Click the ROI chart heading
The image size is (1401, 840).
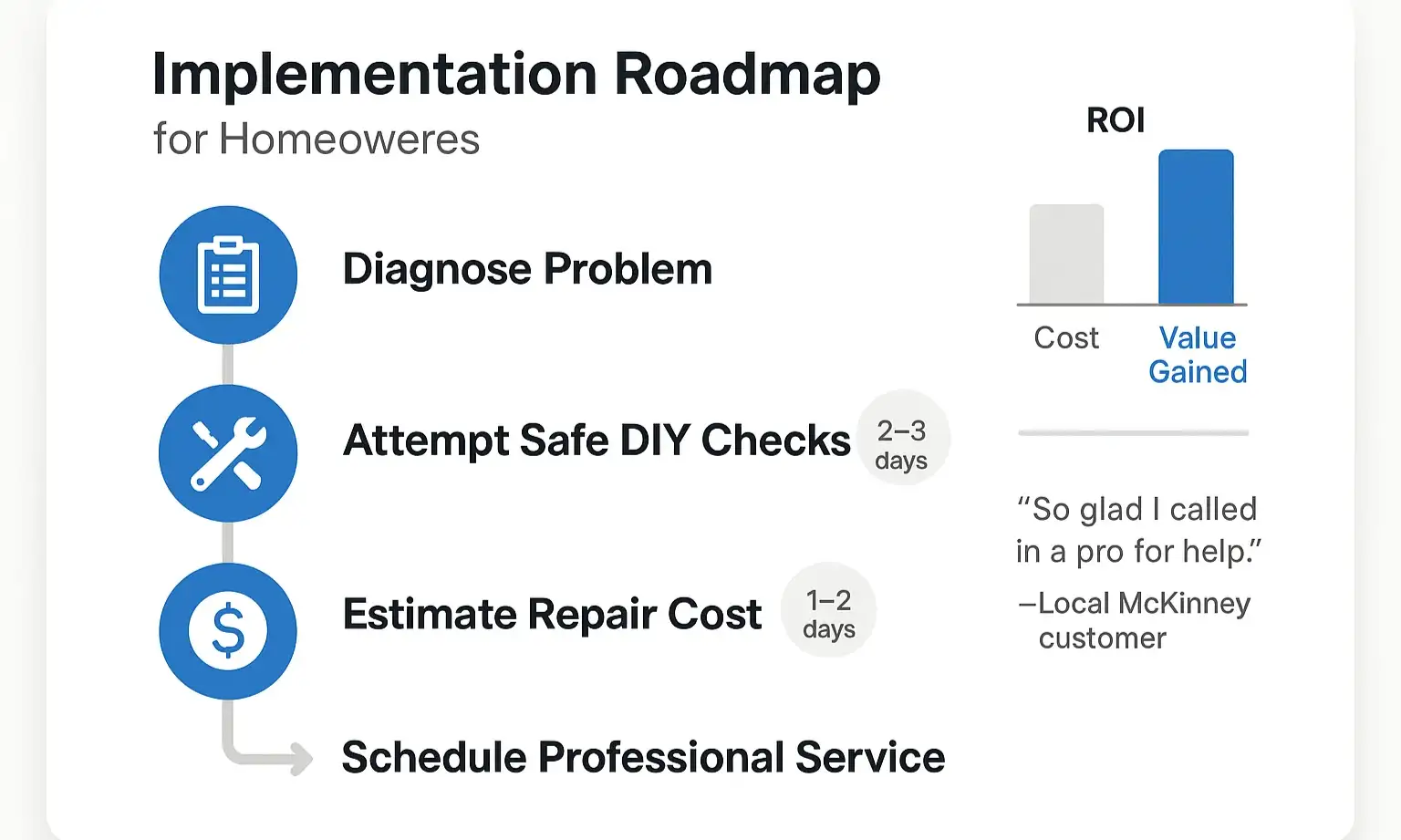pos(1116,120)
